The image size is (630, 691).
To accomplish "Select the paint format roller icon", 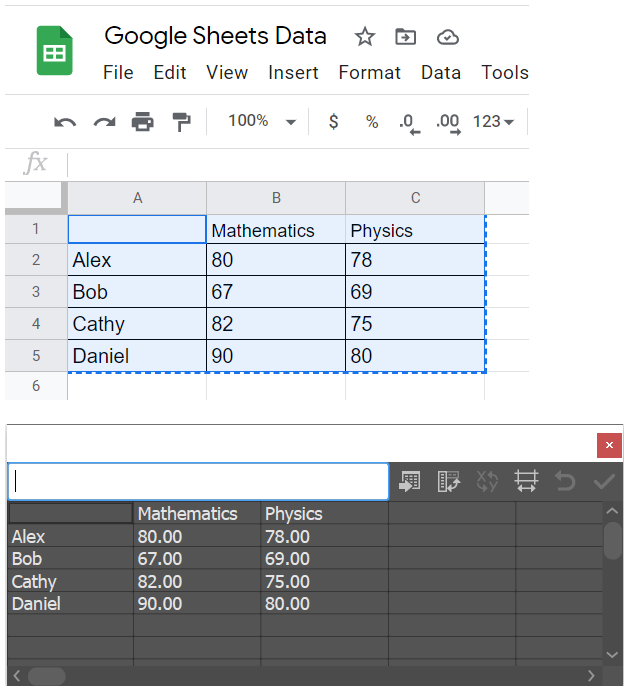I will [181, 122].
